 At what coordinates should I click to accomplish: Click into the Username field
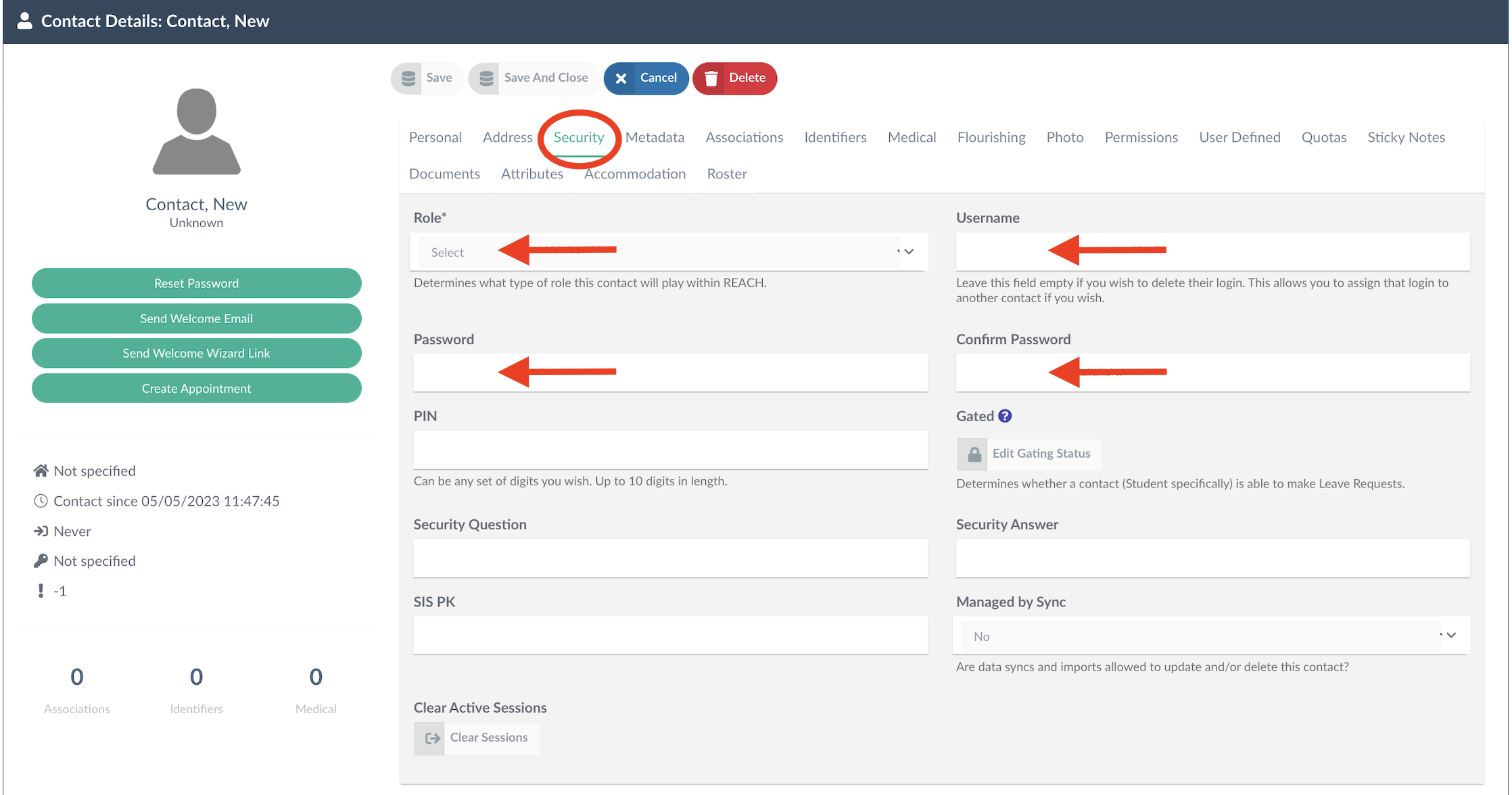(x=1212, y=251)
